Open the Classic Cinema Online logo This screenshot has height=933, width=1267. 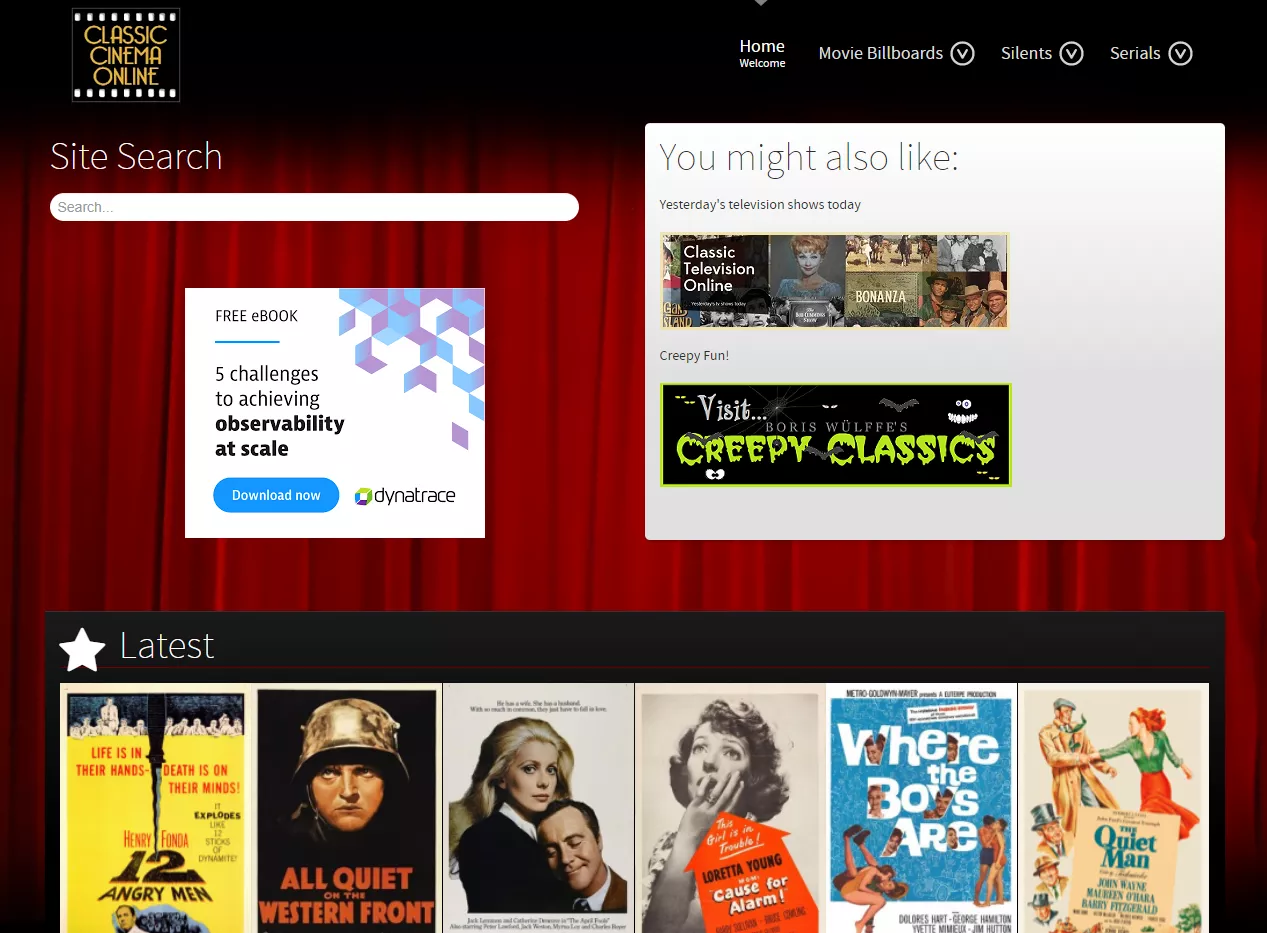pos(126,55)
